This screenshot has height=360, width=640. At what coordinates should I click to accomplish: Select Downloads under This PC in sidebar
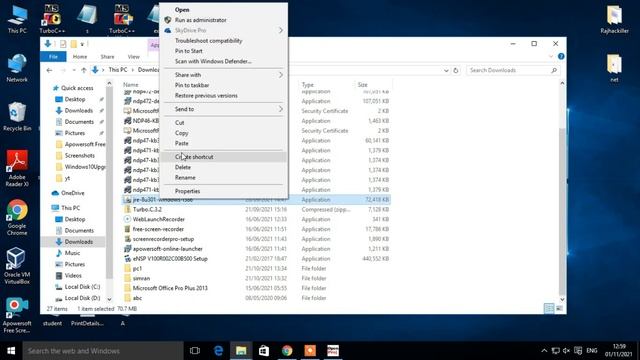point(78,242)
